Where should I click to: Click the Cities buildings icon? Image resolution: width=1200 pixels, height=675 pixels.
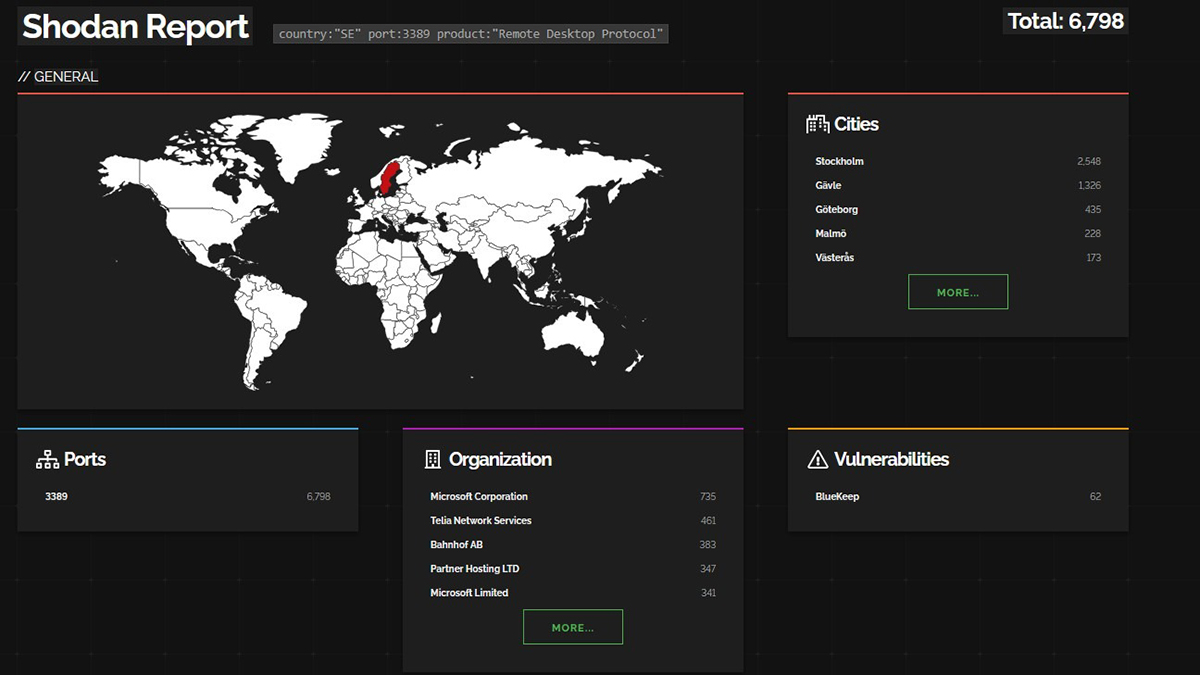point(817,124)
